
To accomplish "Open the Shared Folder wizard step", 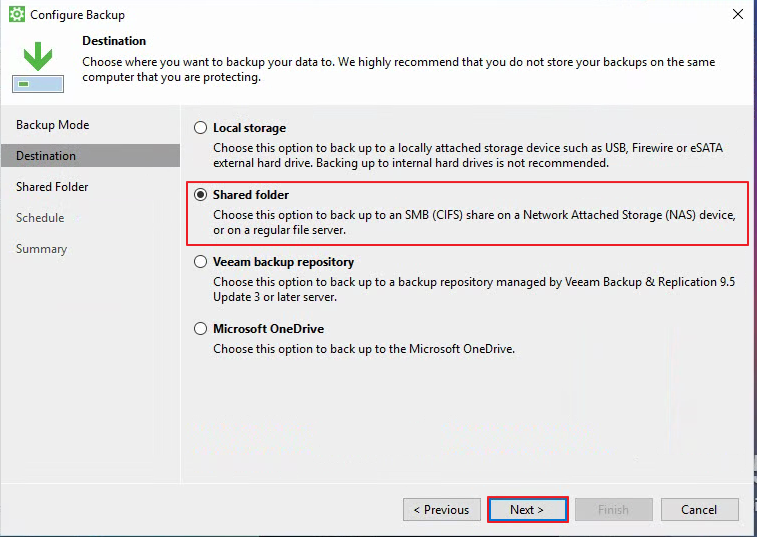I will [x=52, y=186].
